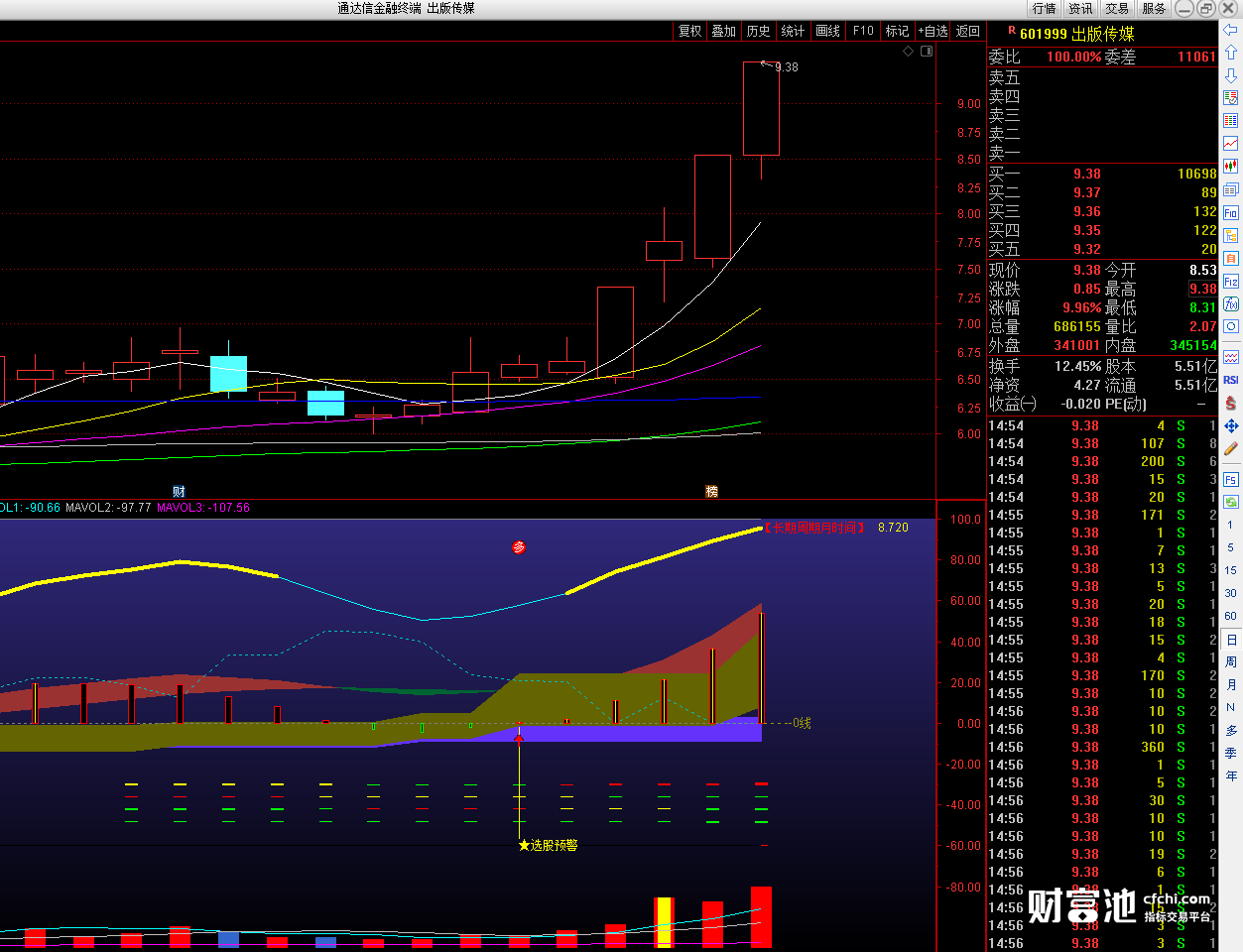Click the 涨幅 9.96% value

(1082, 307)
